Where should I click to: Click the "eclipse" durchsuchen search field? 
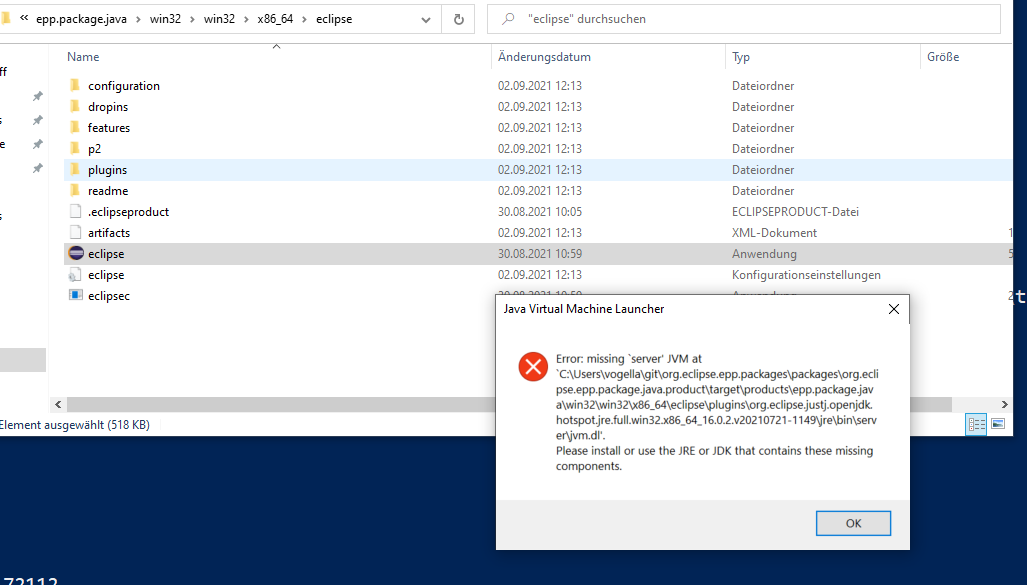(743, 19)
